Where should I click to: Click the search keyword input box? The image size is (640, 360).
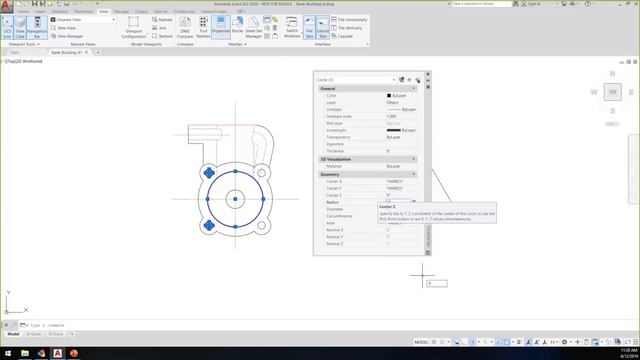(x=482, y=4)
